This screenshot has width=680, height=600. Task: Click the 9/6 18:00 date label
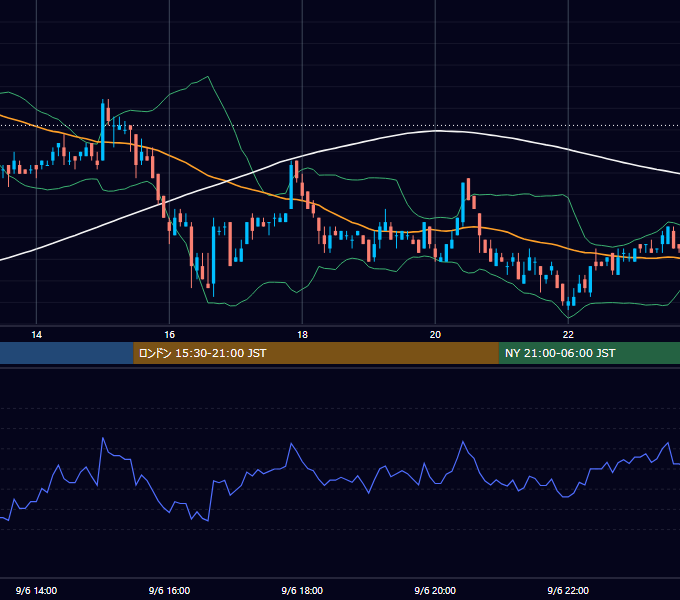(302, 590)
